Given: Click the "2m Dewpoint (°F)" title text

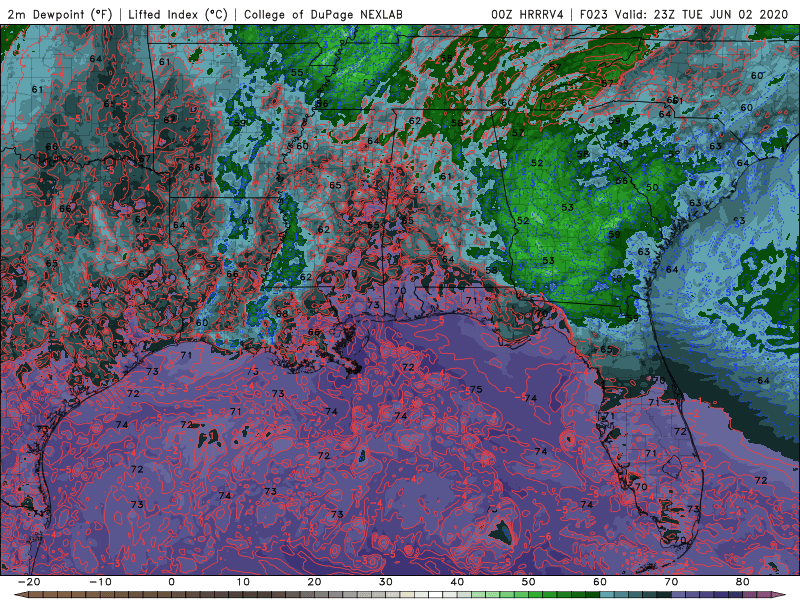Looking at the screenshot, I should tap(60, 14).
